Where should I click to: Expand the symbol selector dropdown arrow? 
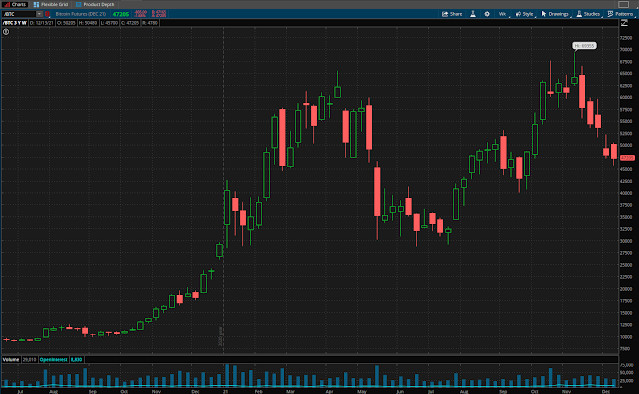pos(39,14)
